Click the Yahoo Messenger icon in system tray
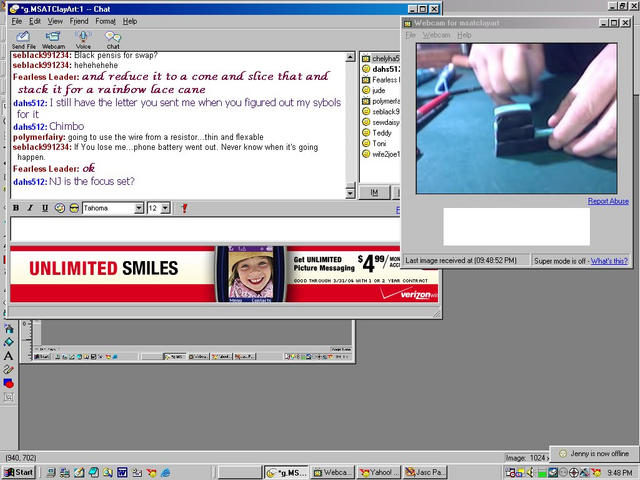Screen dimensions: 640x480 tap(596, 473)
